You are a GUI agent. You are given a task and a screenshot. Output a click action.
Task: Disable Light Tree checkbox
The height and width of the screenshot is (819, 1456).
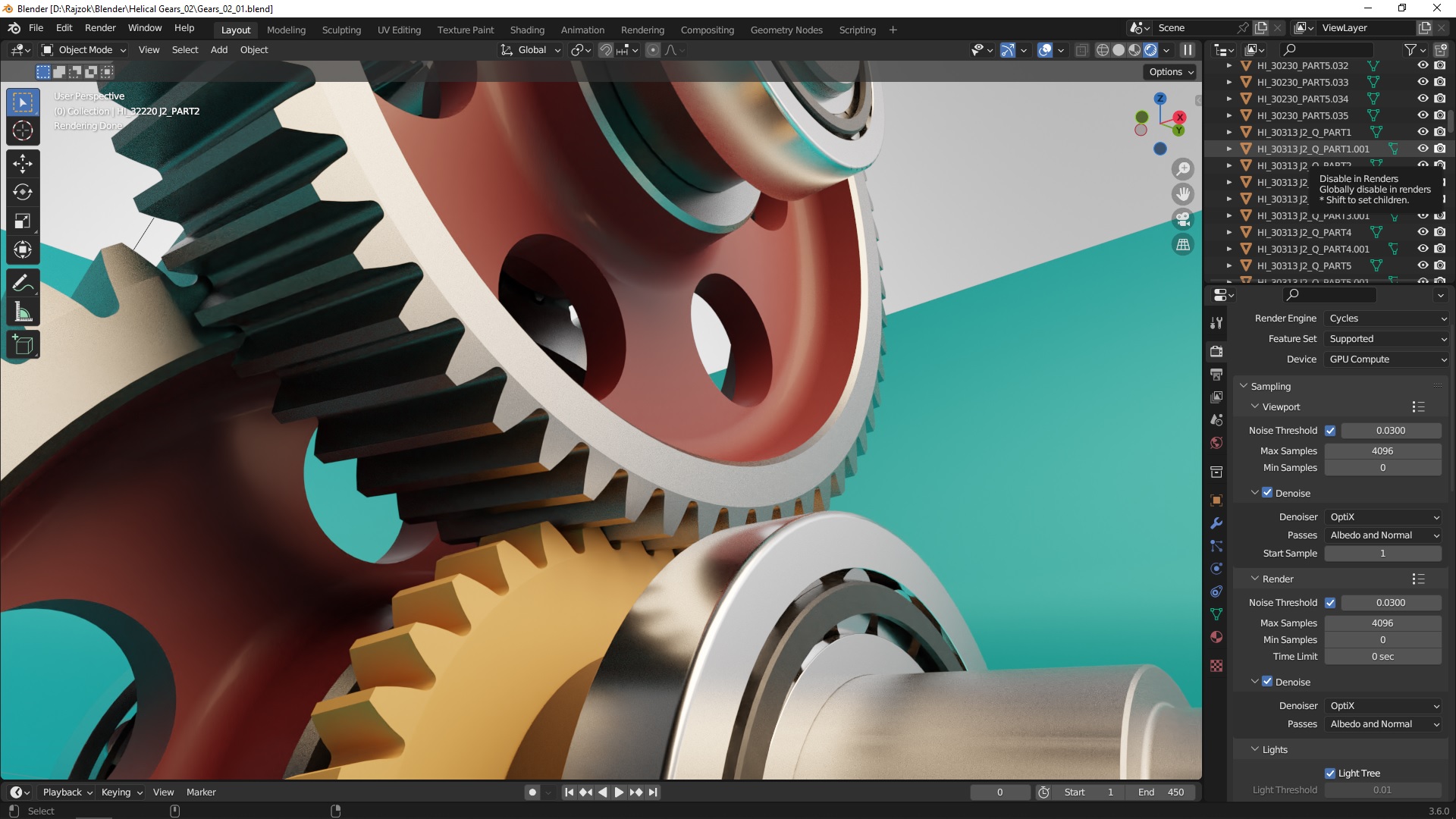[1330, 773]
